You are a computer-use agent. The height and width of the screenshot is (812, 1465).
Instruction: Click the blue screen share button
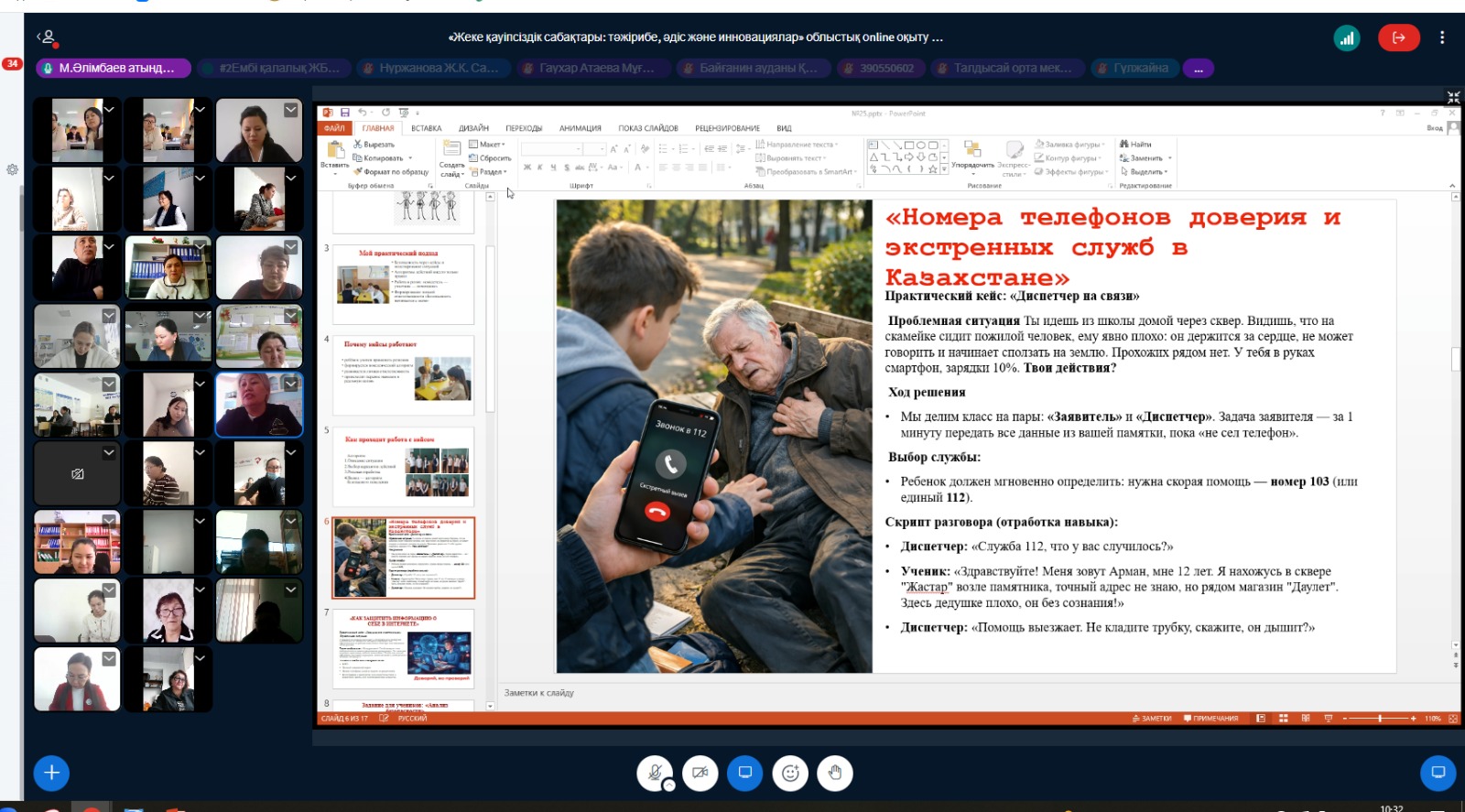pyautogui.click(x=745, y=774)
